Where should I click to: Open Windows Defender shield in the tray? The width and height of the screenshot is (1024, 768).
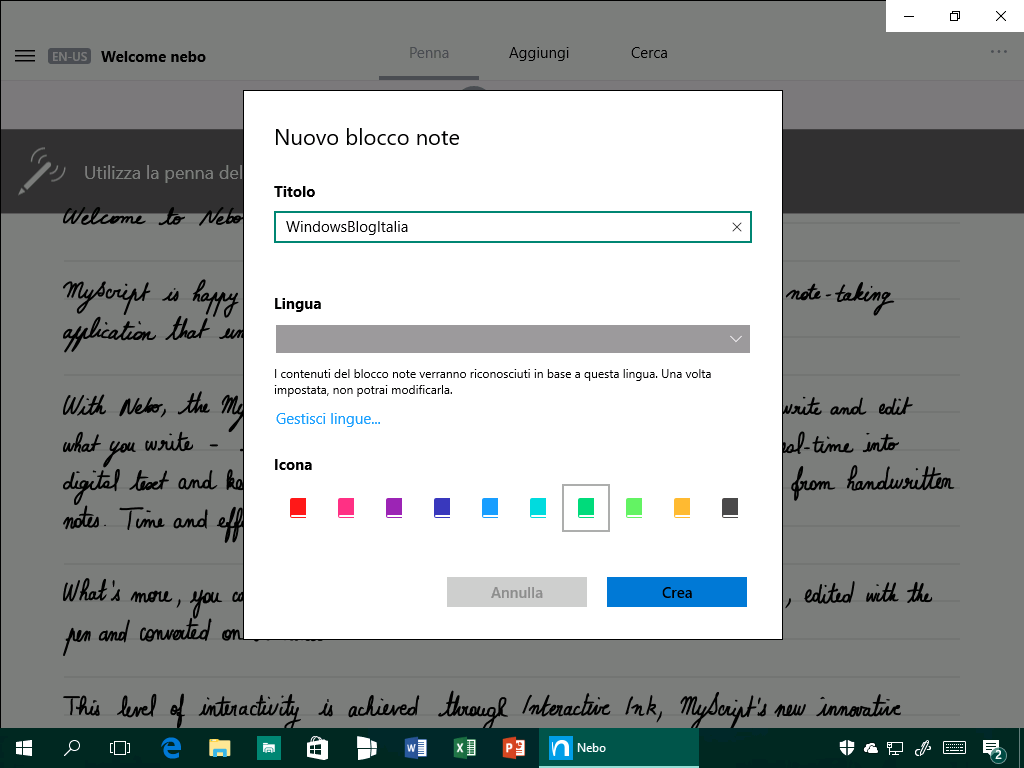point(847,748)
